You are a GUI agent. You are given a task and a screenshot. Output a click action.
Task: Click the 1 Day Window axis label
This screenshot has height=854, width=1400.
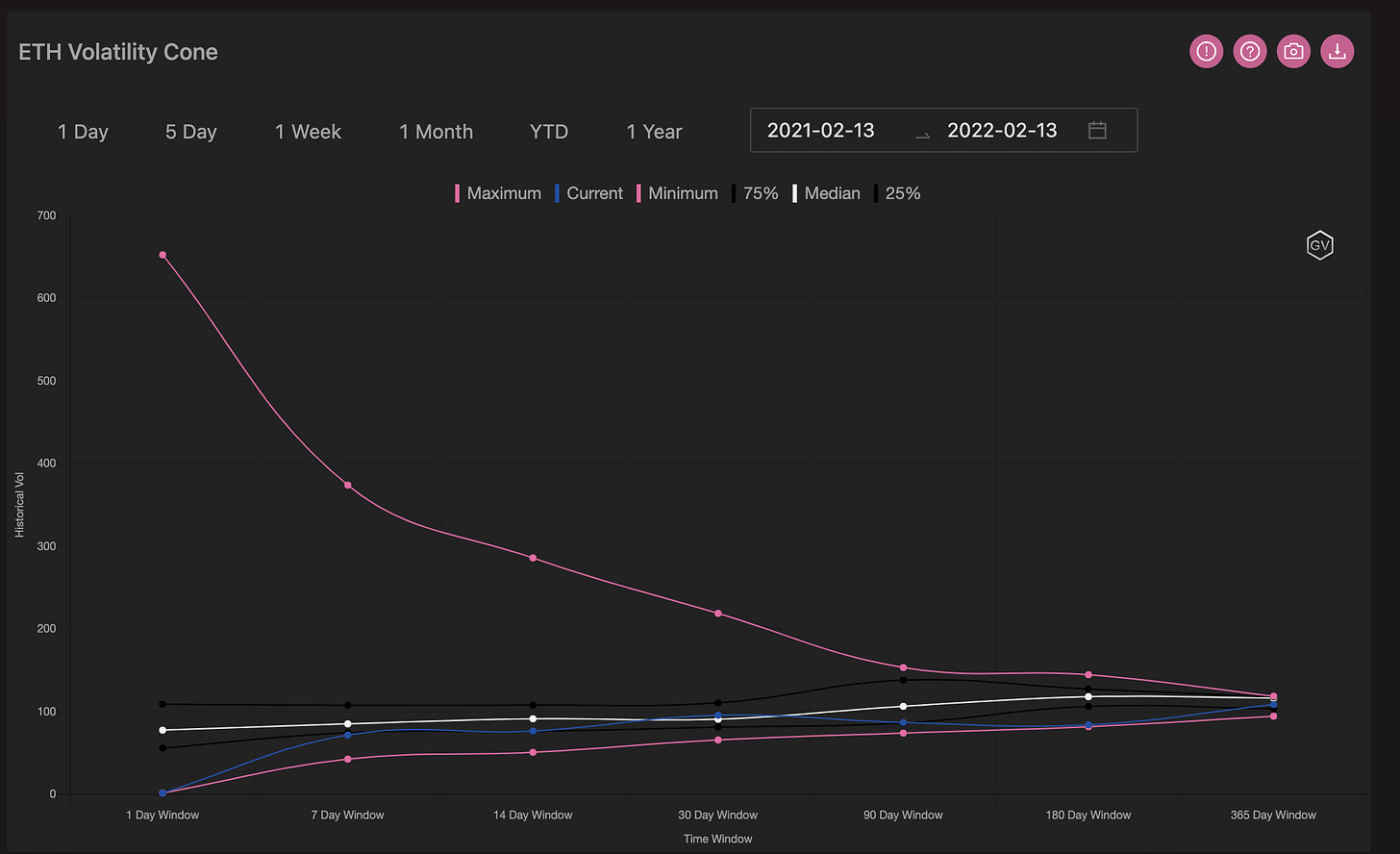162,815
